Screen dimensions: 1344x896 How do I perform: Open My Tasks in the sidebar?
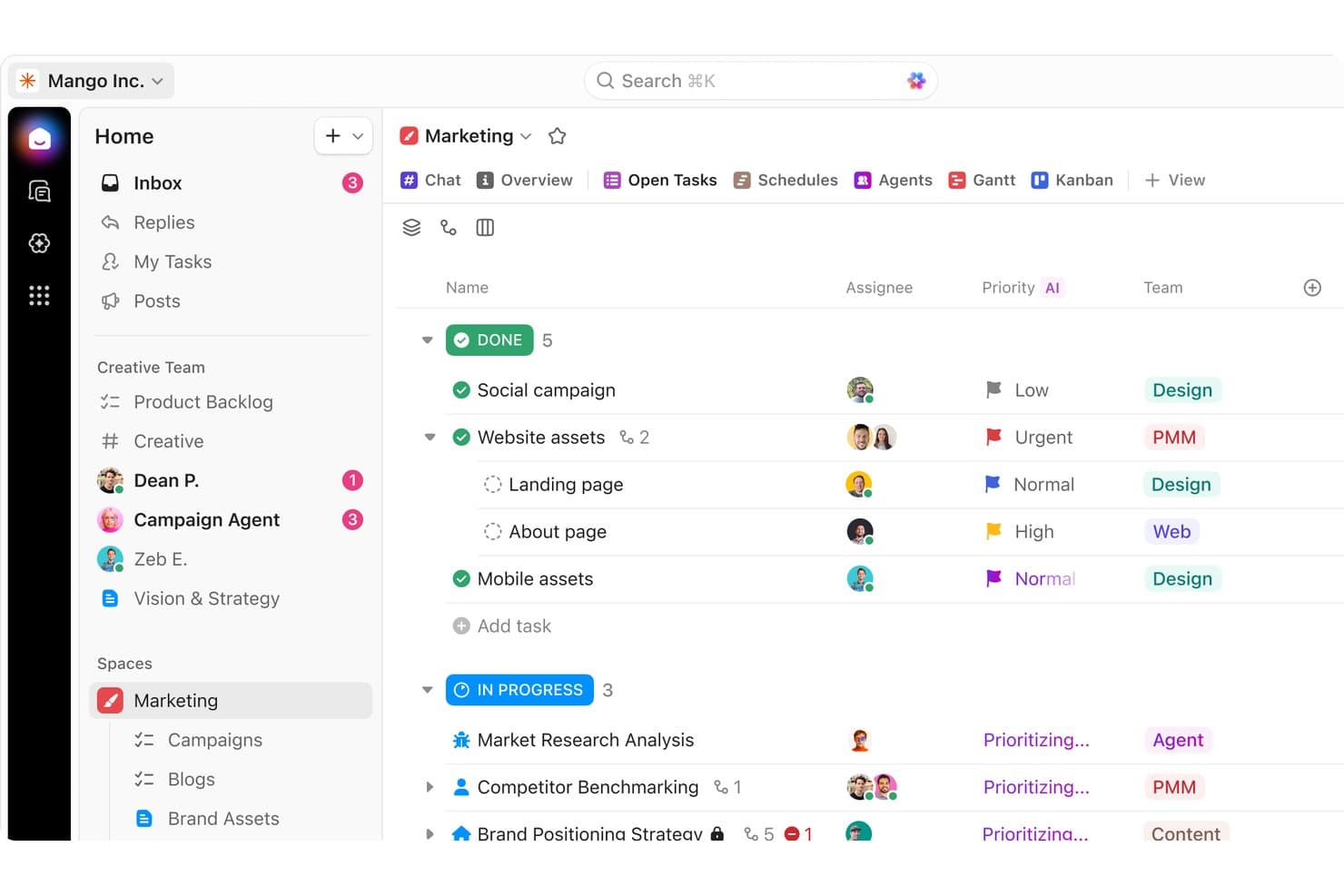pos(232,261)
